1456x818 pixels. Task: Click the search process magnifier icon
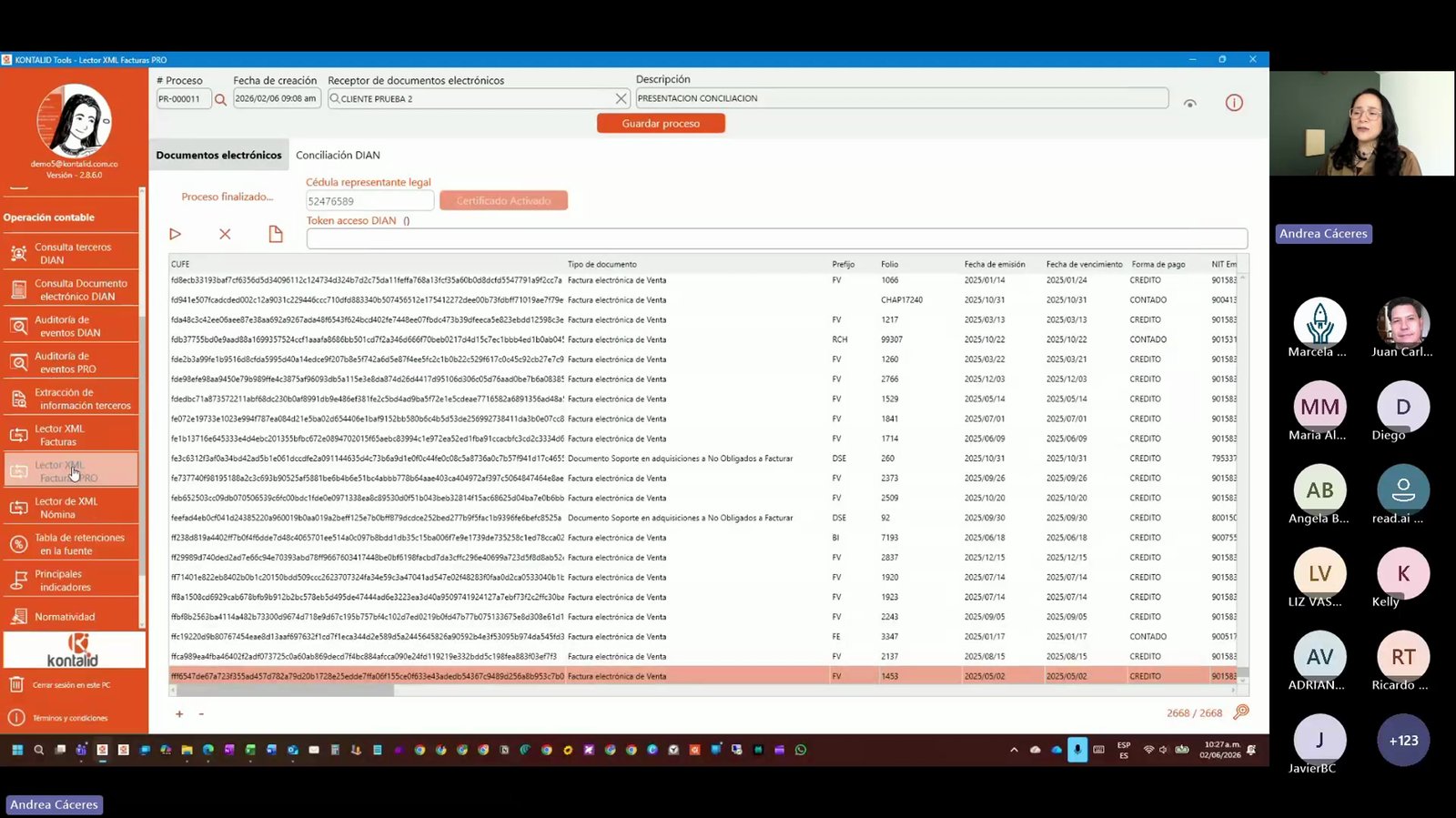220,100
